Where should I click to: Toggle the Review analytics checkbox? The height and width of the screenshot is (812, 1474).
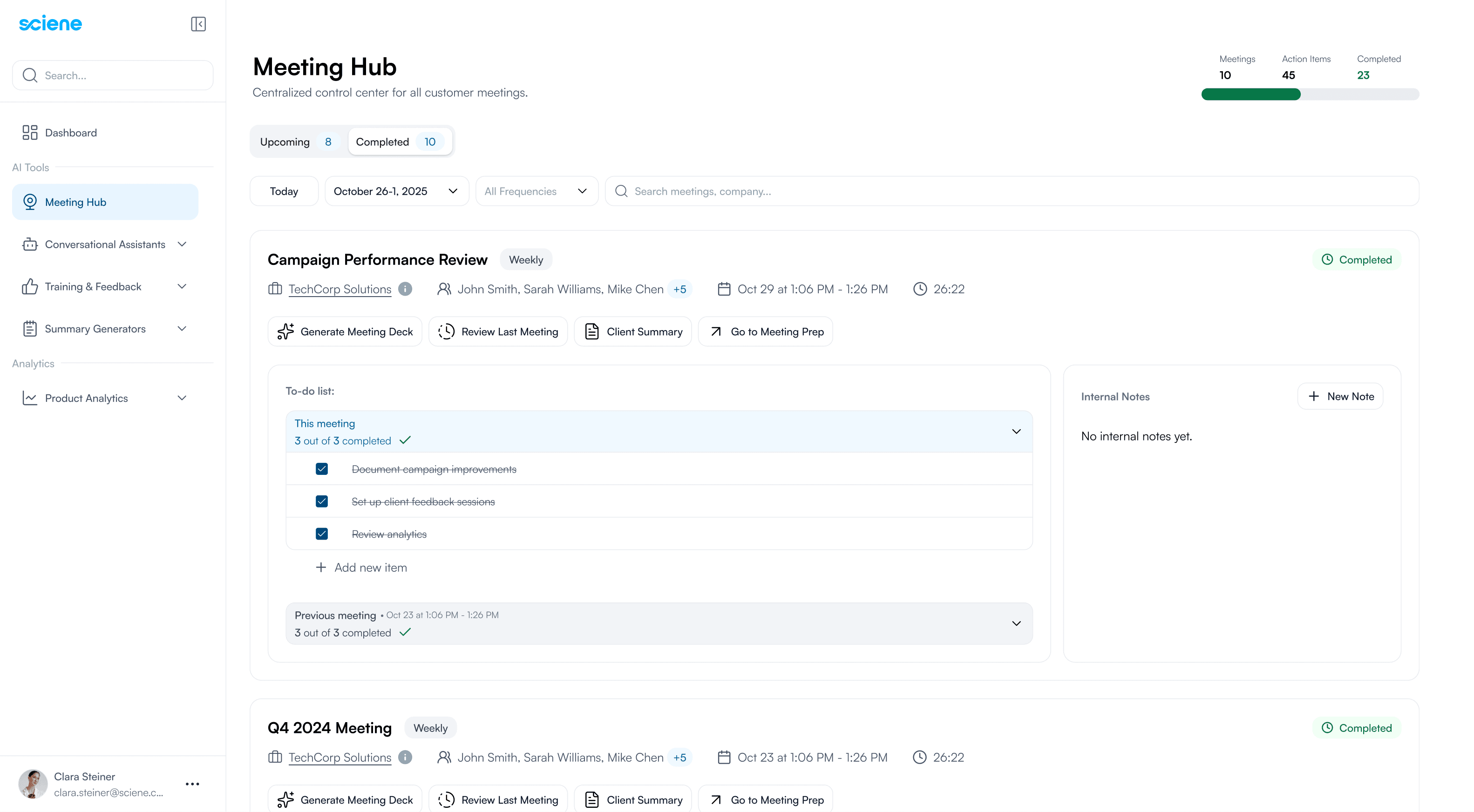click(x=322, y=534)
